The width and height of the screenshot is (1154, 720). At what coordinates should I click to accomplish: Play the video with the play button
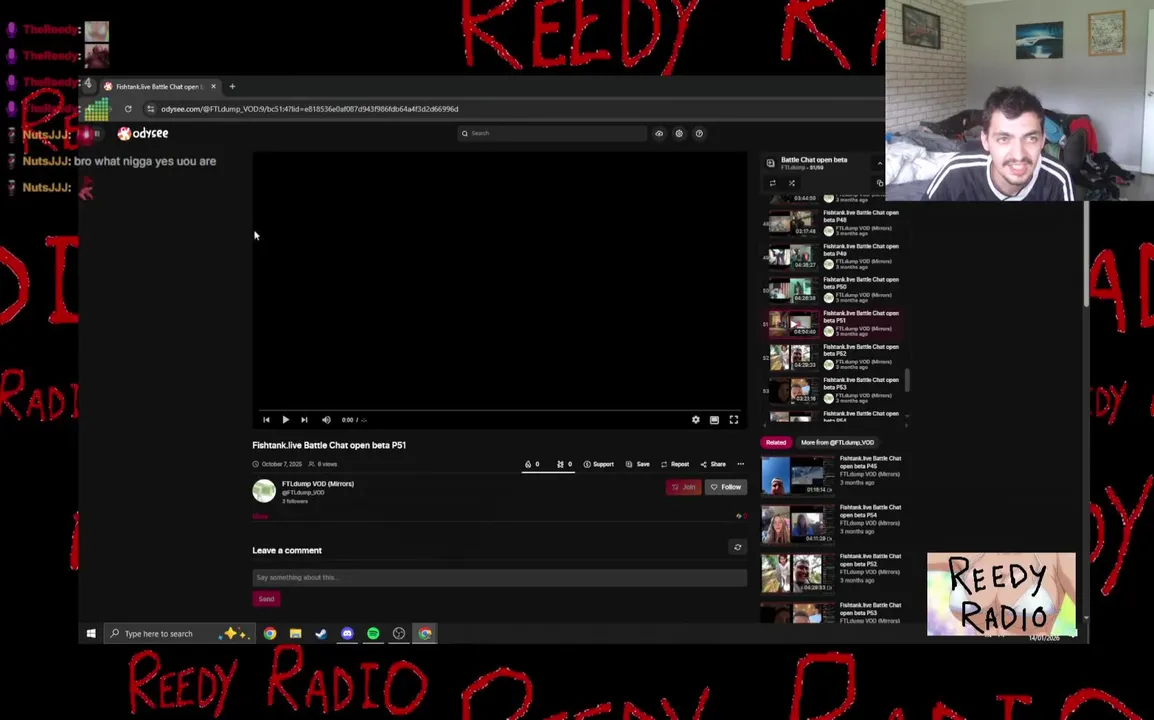286,420
